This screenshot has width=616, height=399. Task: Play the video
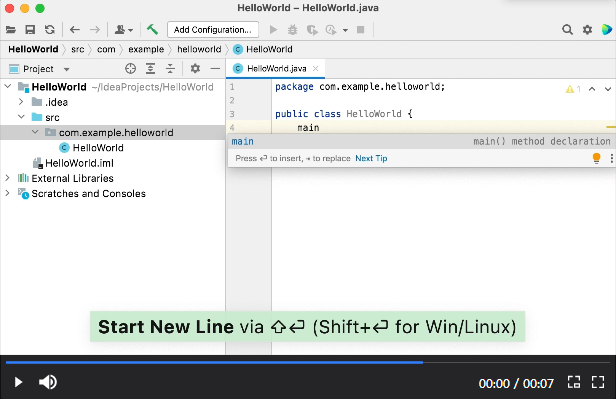coord(18,382)
